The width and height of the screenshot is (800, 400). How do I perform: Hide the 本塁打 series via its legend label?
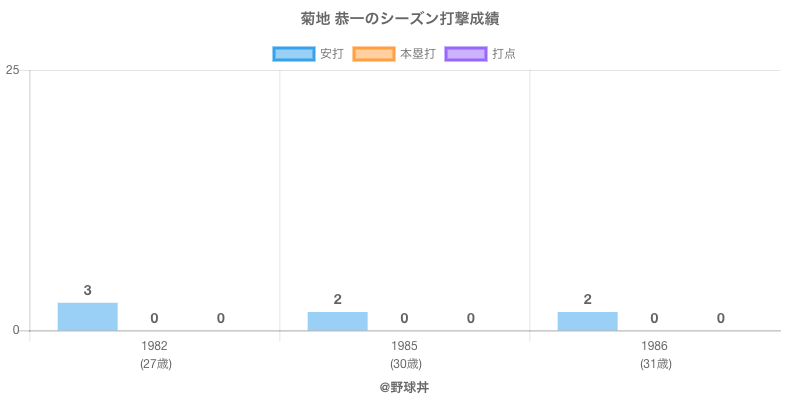pyautogui.click(x=417, y=54)
